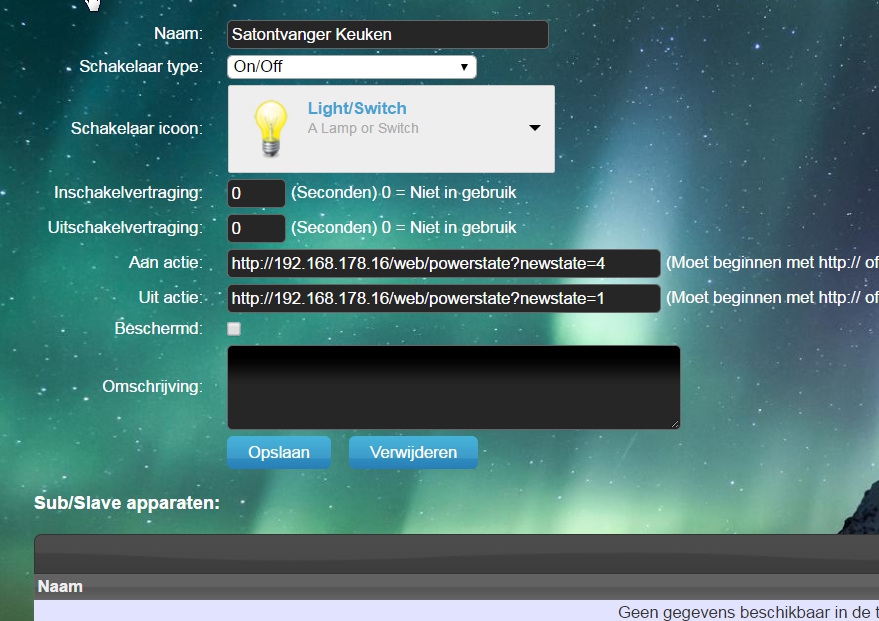
Task: Click the small arrow of On/Off combo box
Action: (464, 67)
